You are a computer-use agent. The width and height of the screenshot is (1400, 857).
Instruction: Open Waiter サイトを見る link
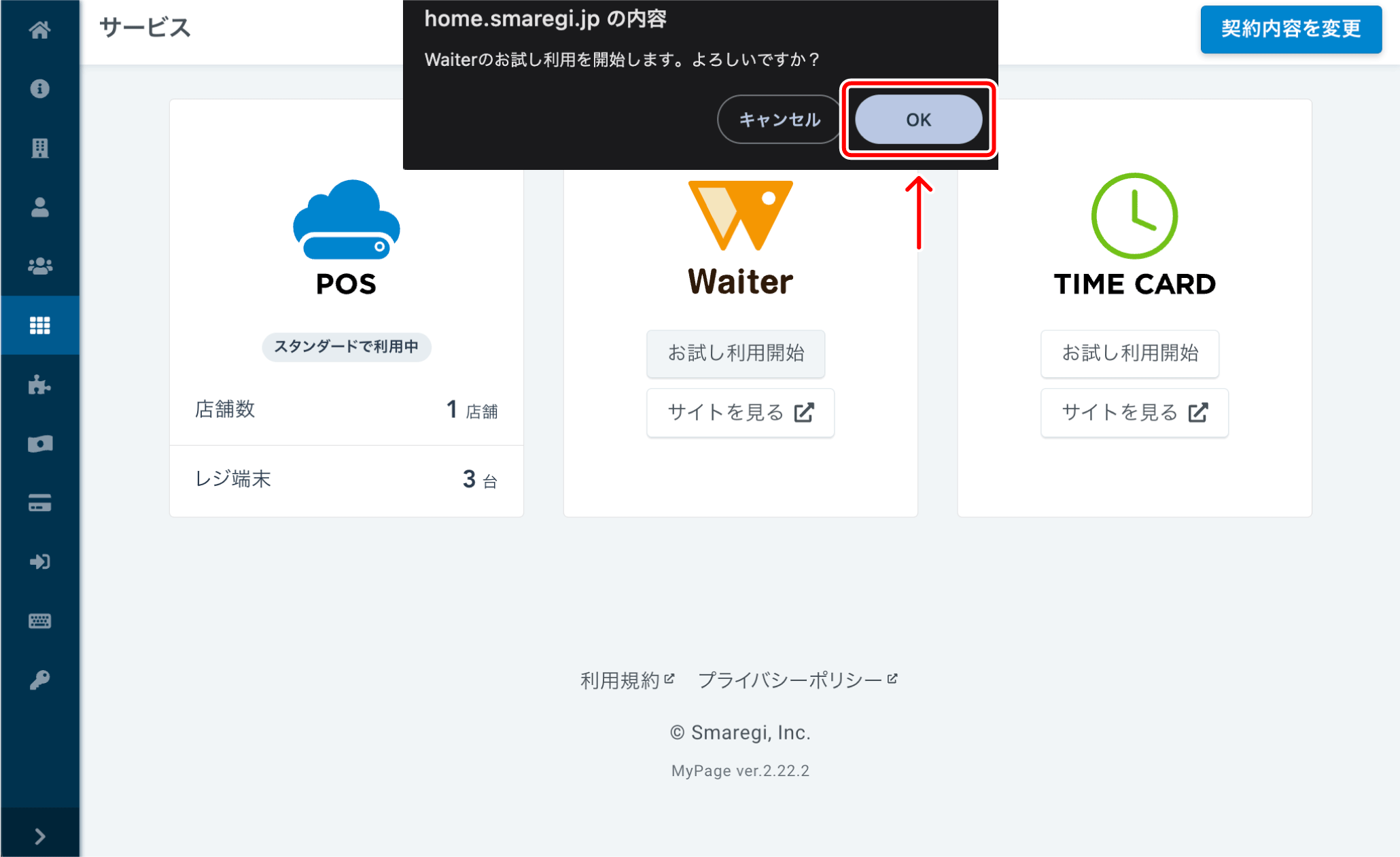click(x=740, y=413)
